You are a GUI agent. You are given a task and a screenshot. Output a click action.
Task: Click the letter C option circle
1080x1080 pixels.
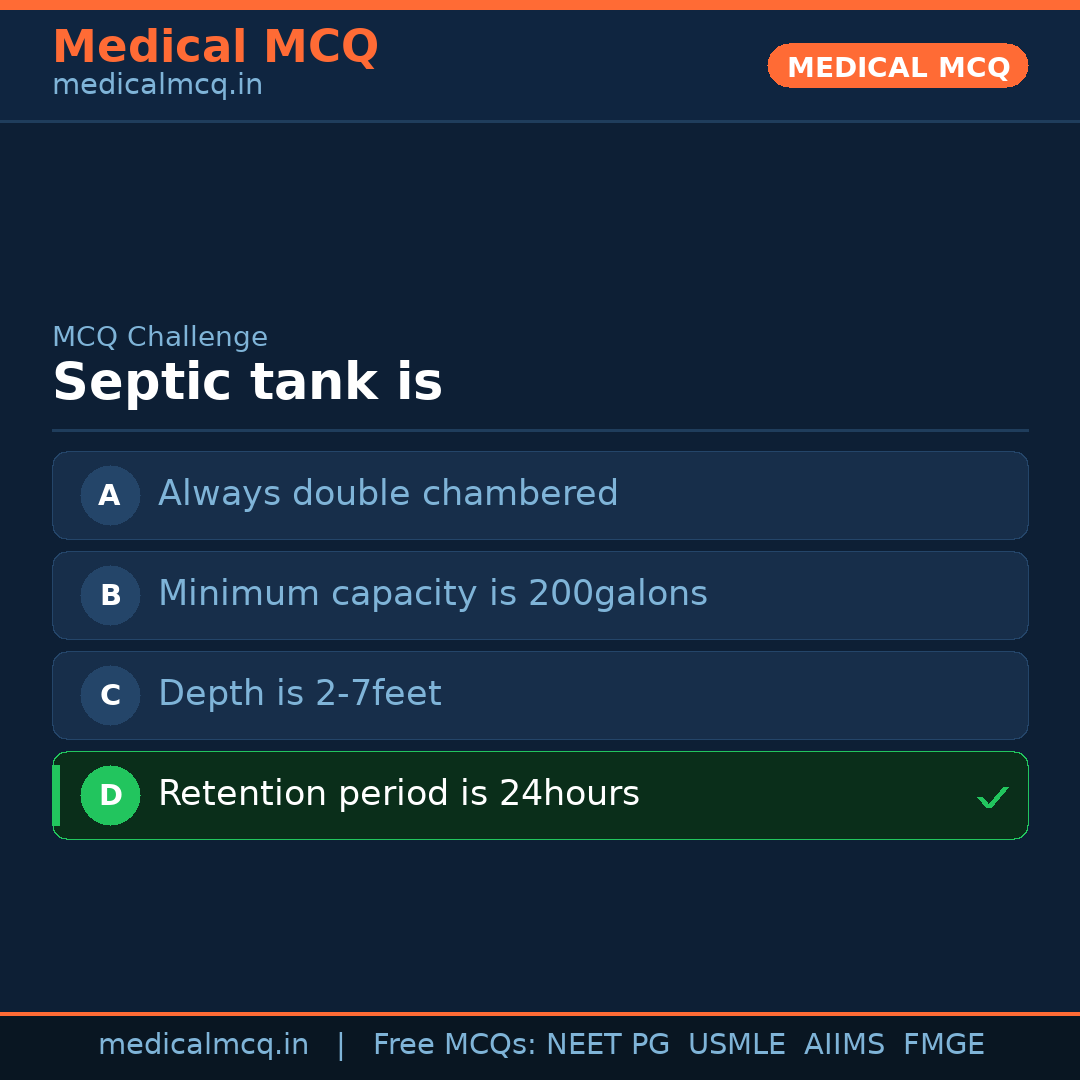110,695
